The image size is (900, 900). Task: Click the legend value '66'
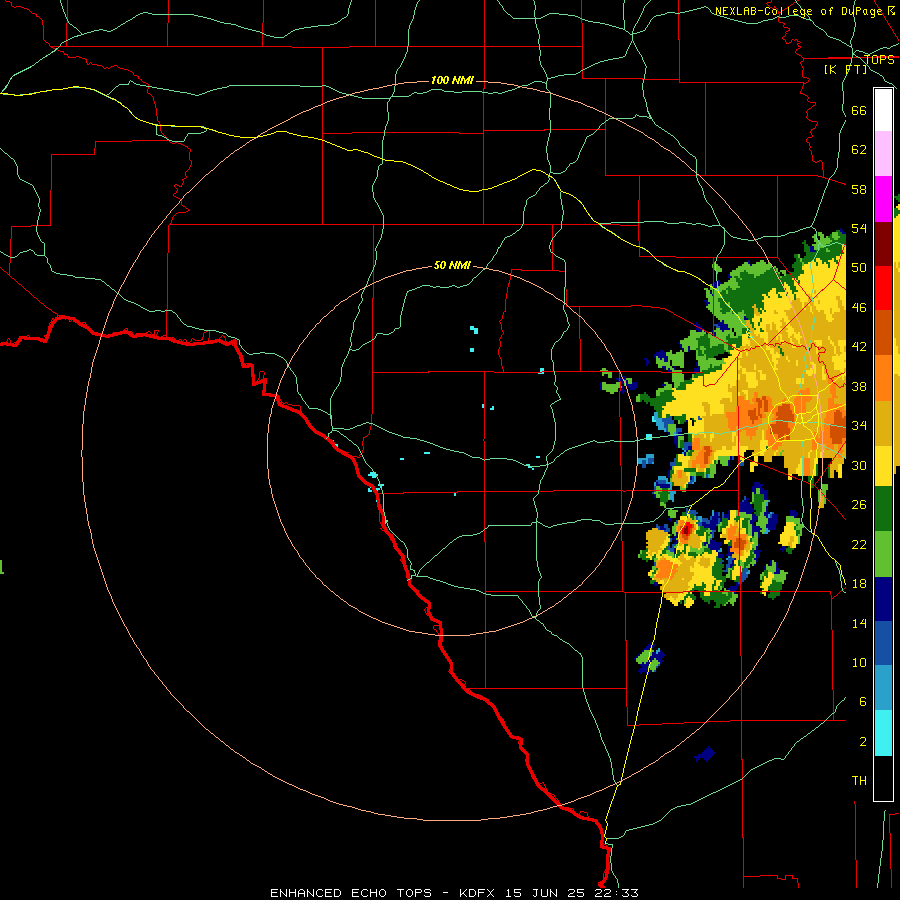coord(859,111)
